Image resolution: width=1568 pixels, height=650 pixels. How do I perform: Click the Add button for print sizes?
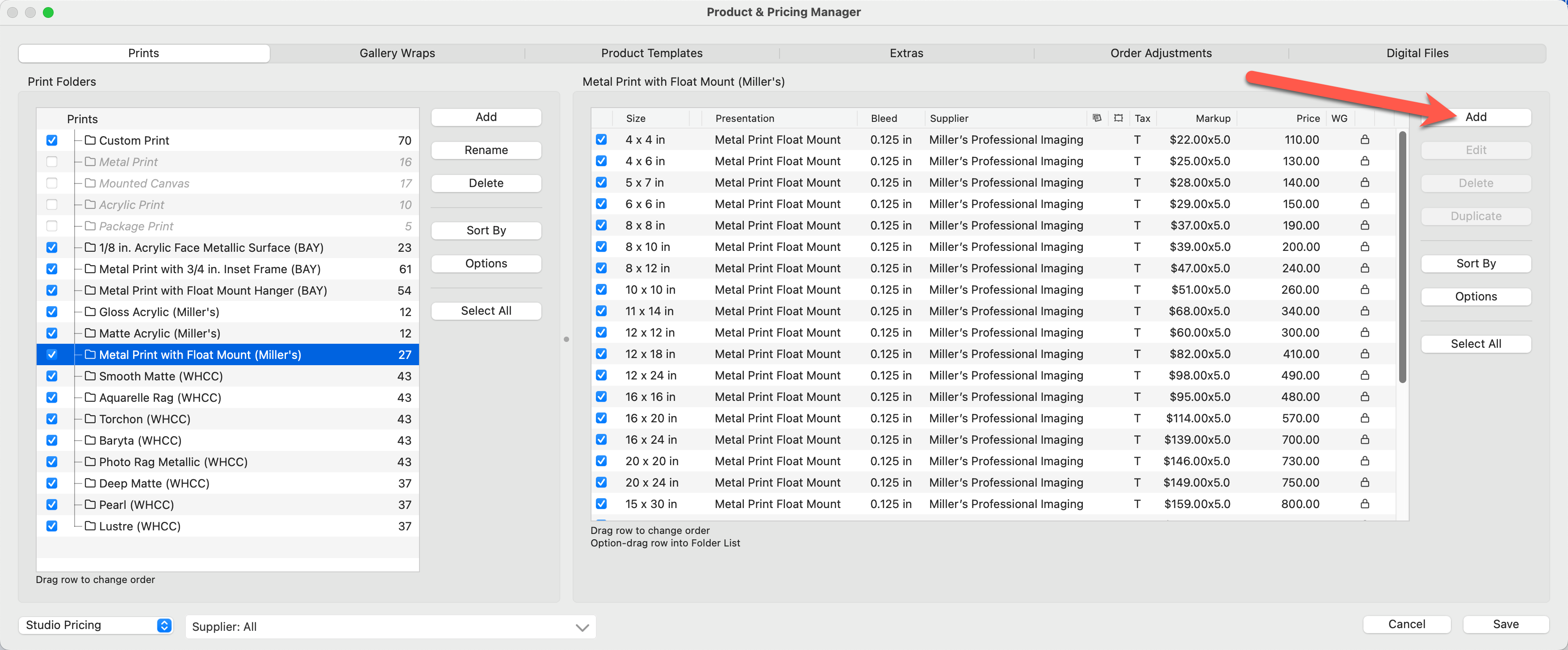[x=1476, y=117]
